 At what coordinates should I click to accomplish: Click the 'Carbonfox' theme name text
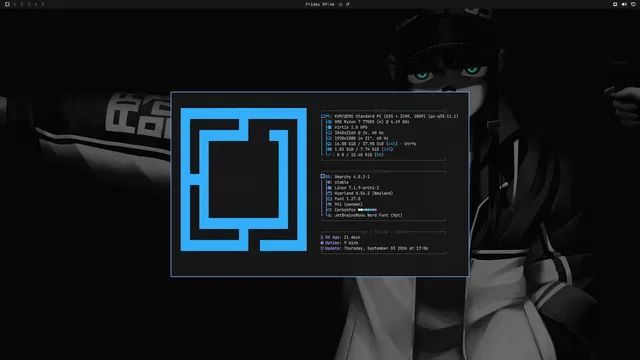click(345, 210)
